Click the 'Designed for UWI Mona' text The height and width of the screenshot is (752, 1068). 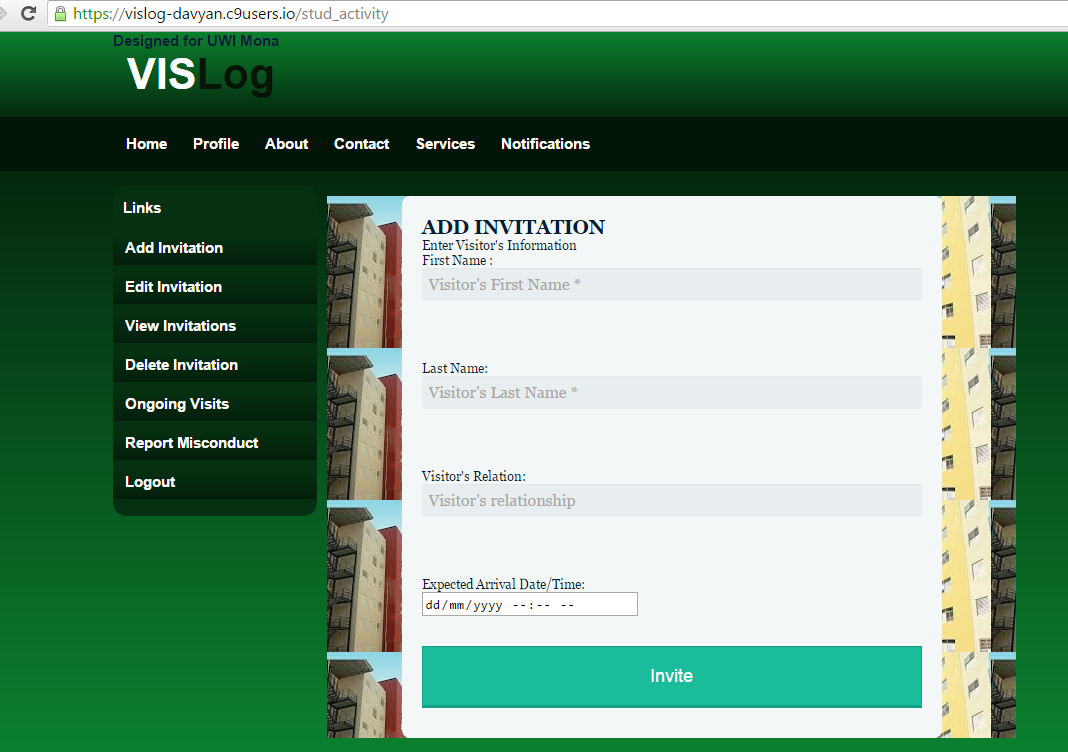point(196,41)
